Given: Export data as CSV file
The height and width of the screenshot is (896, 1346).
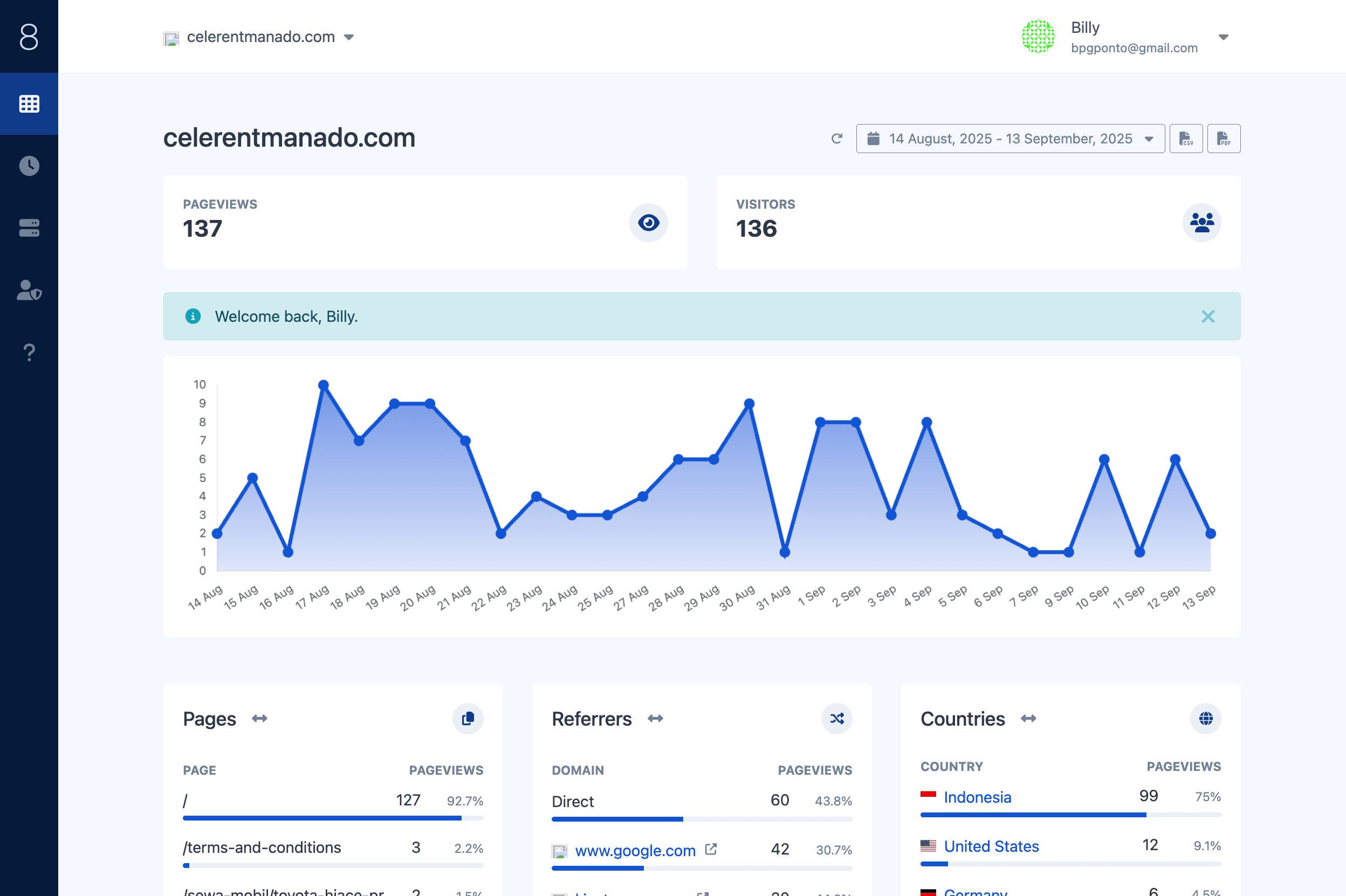Looking at the screenshot, I should (1186, 139).
